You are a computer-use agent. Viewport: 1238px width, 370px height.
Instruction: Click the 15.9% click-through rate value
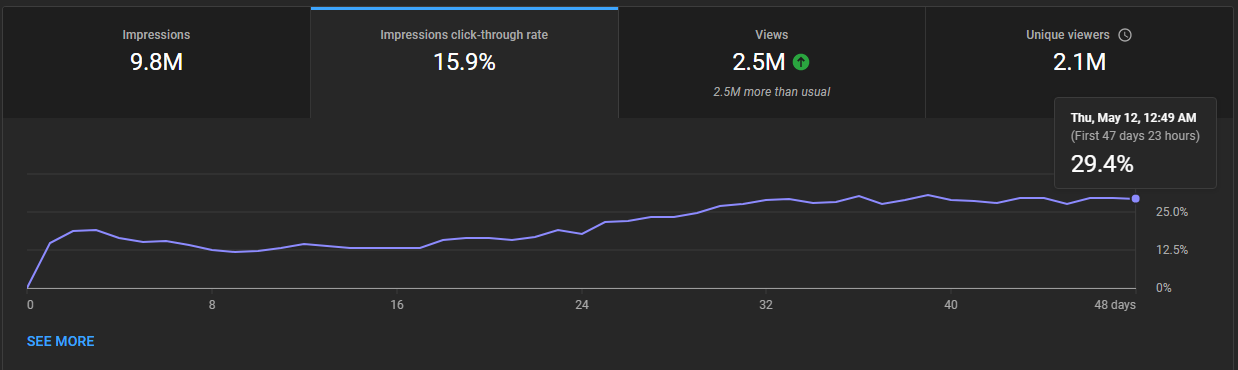coord(464,62)
